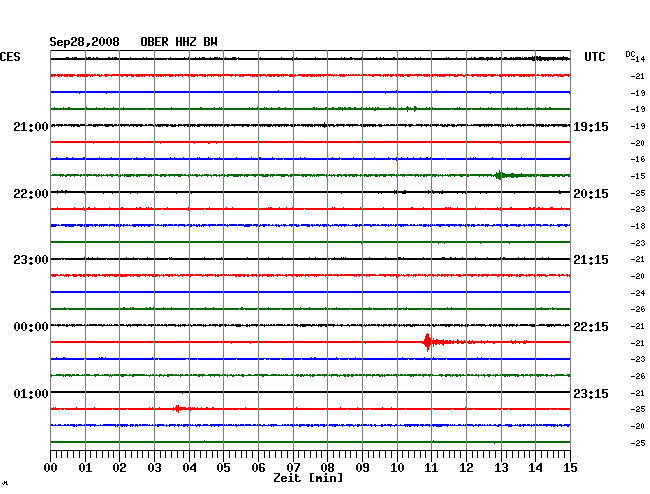Click the small red seismic event before minute 04
Screen dimensions: 650x494
(178, 409)
